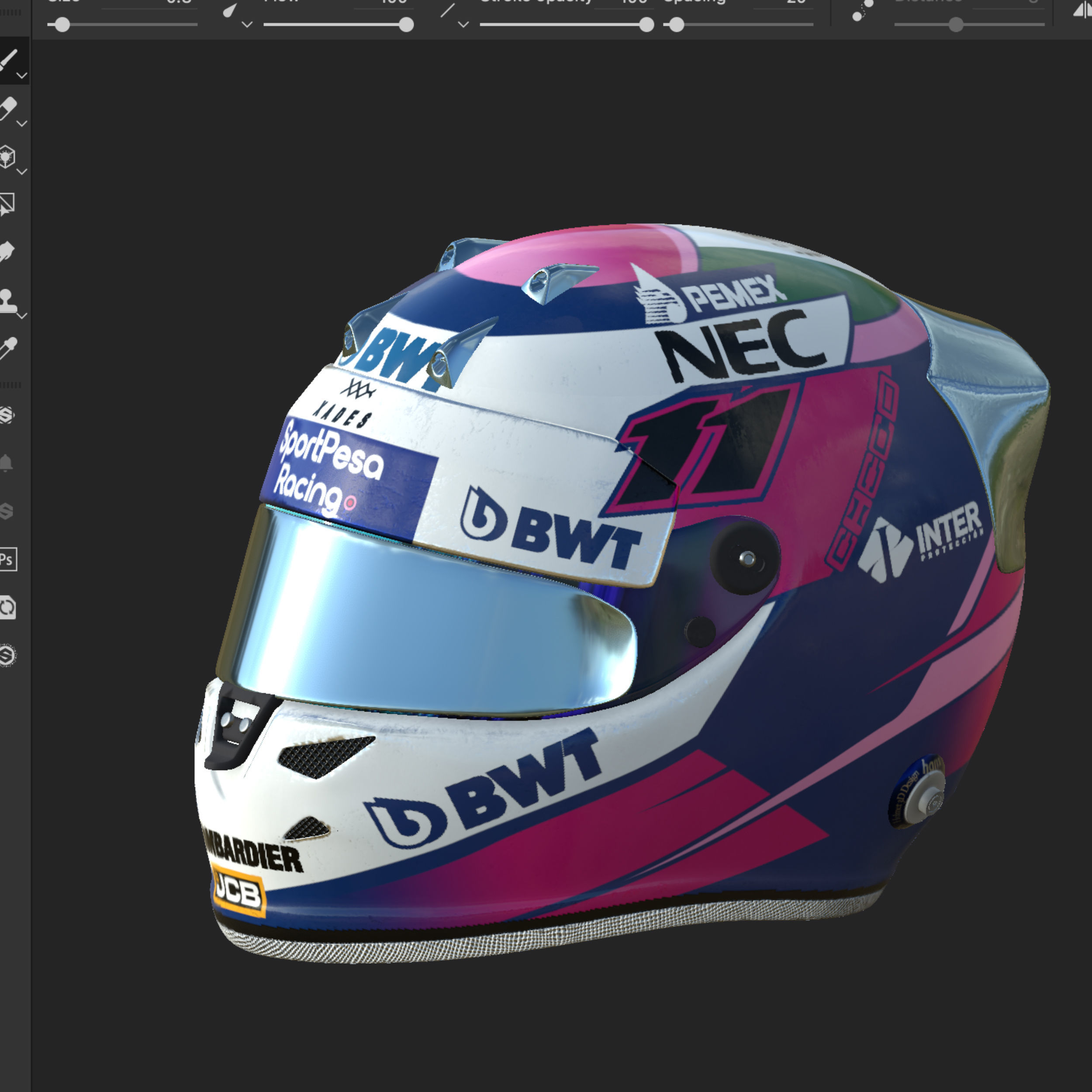Click the toolbar drag grip above the Substance Source icon
The width and height of the screenshot is (1092, 1092).
tap(11, 385)
